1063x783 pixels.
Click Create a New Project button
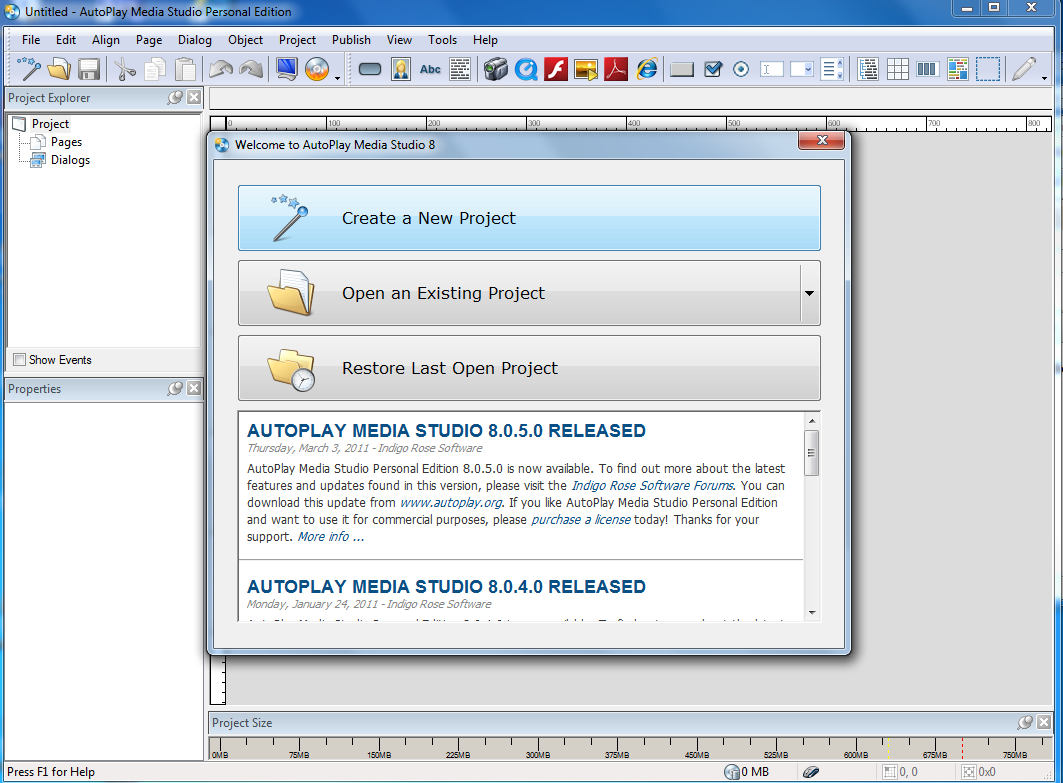coord(529,218)
